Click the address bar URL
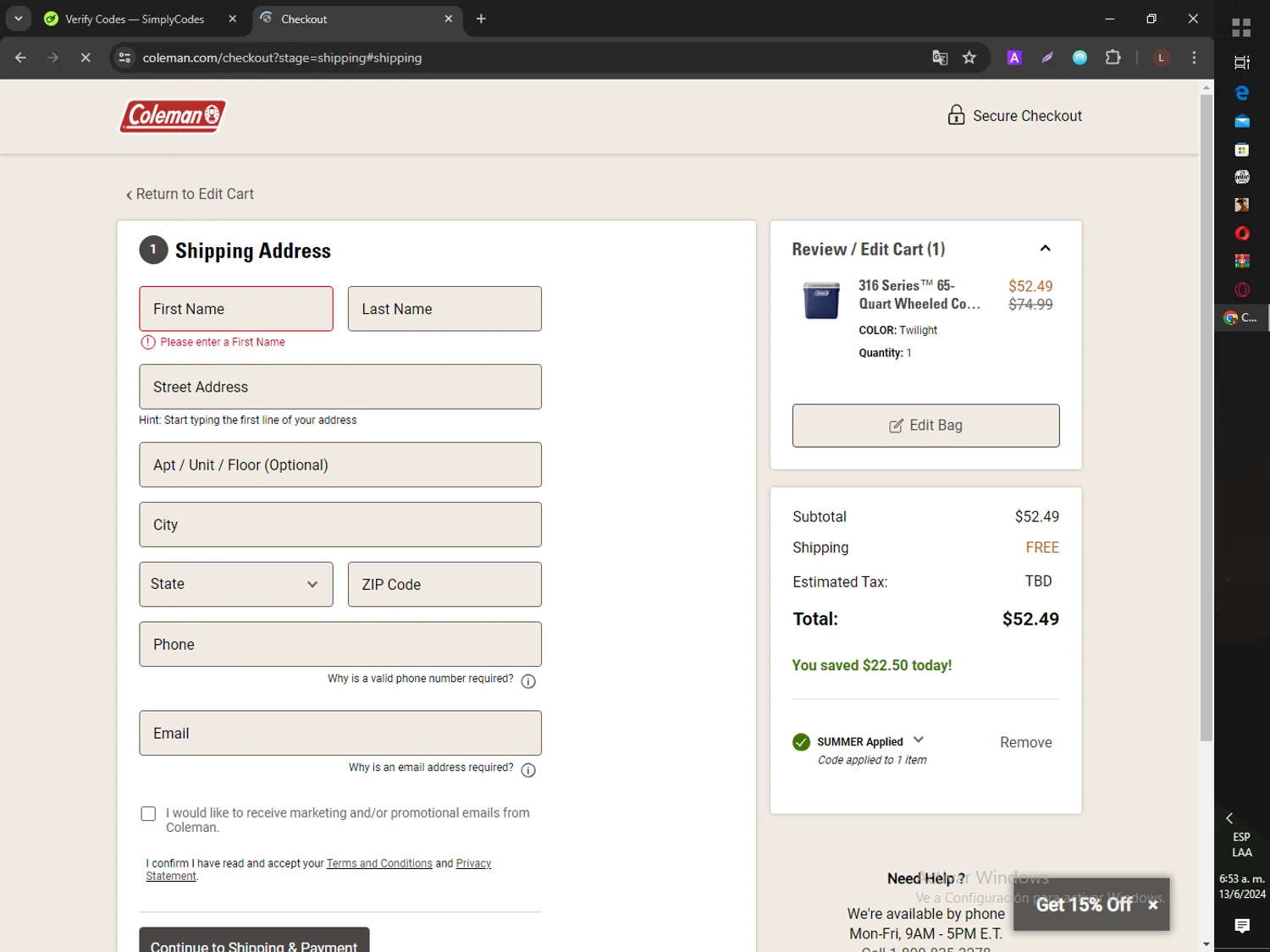The height and width of the screenshot is (952, 1270). click(x=282, y=58)
